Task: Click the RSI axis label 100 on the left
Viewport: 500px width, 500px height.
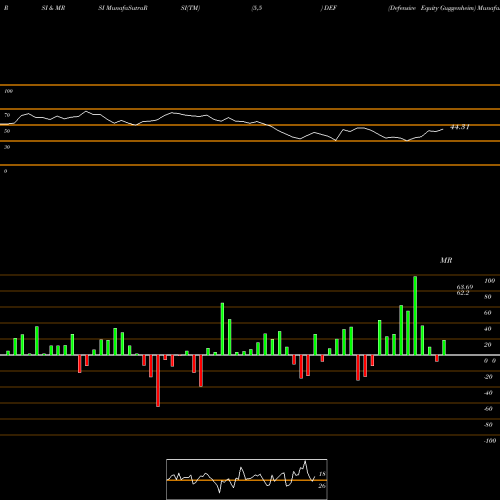Action: pos(9,91)
